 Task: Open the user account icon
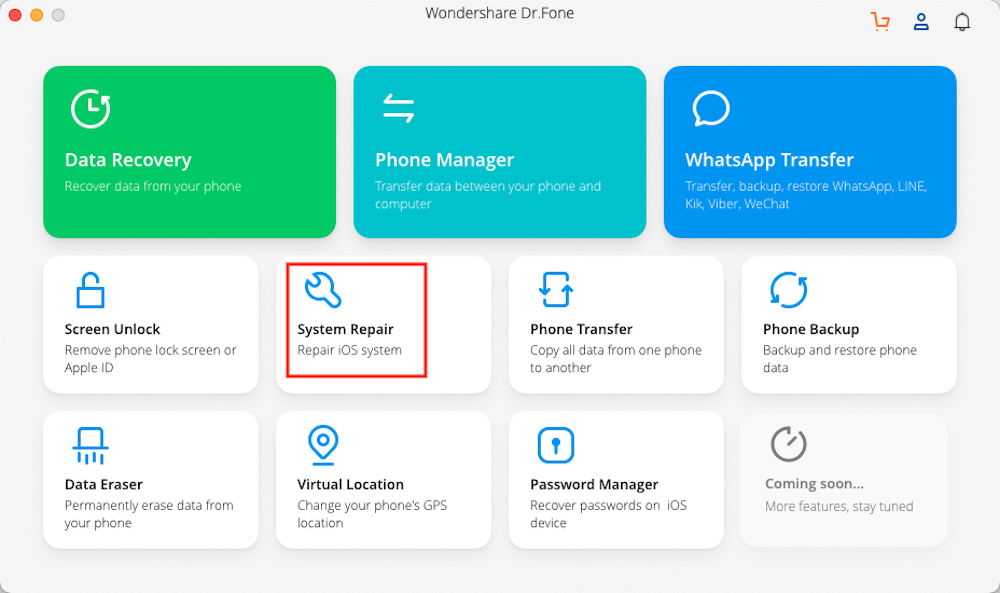click(x=921, y=22)
